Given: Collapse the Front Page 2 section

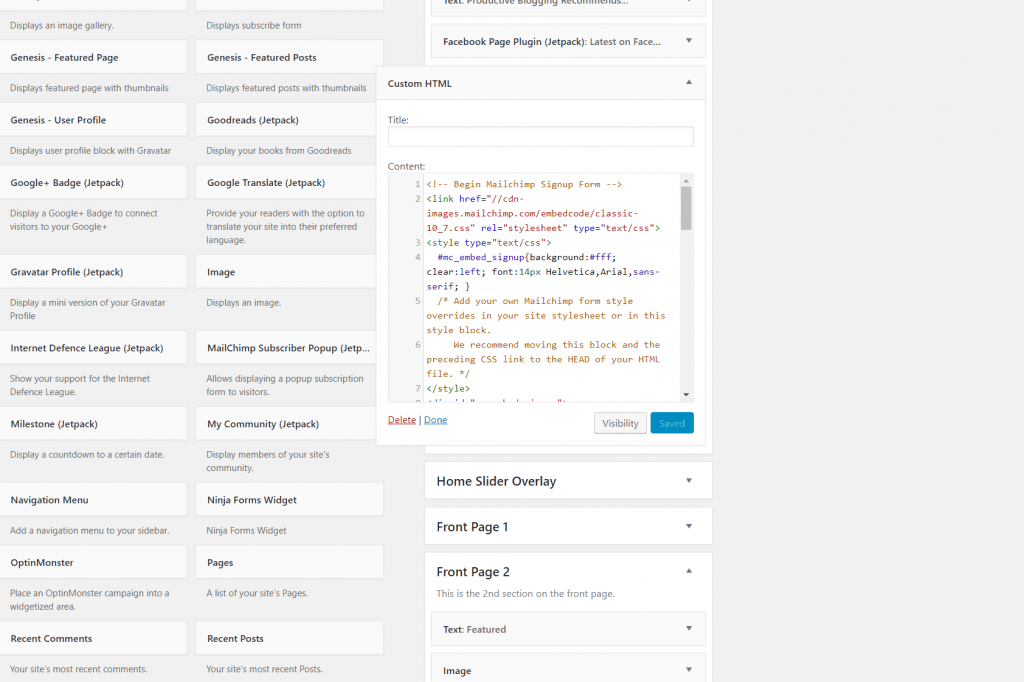Looking at the screenshot, I should 688,571.
